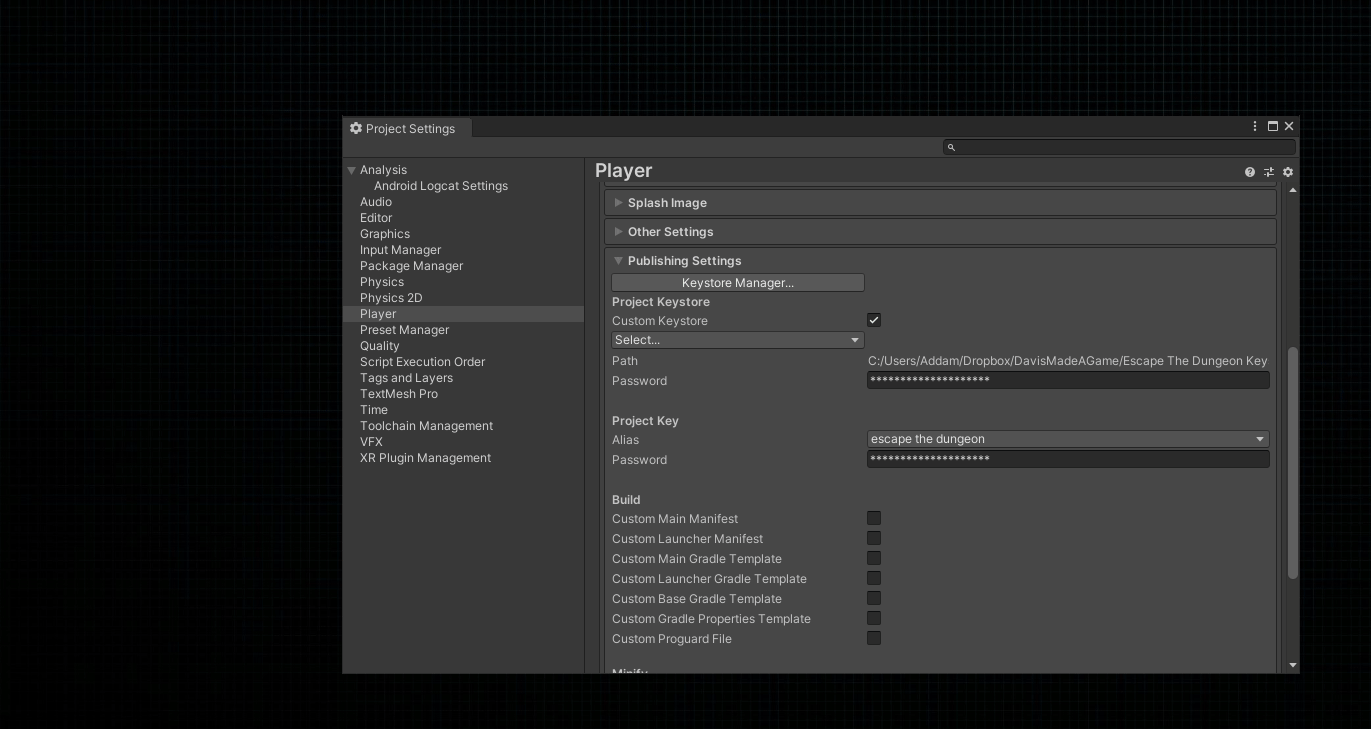Screen dimensions: 1371x729
Task: Click the keystore Path value text
Action: 1067,361
